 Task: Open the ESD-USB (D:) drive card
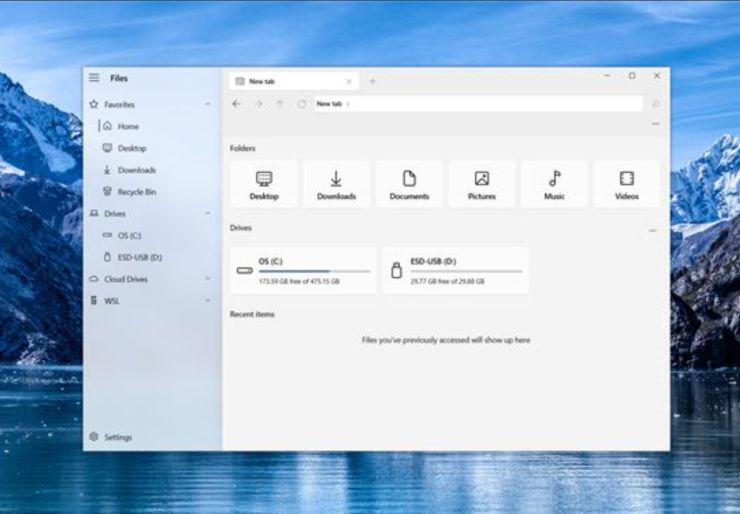pos(456,270)
